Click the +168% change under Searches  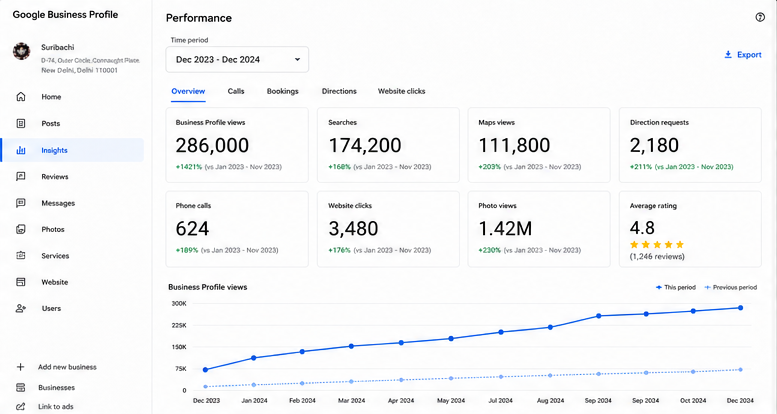339,167
